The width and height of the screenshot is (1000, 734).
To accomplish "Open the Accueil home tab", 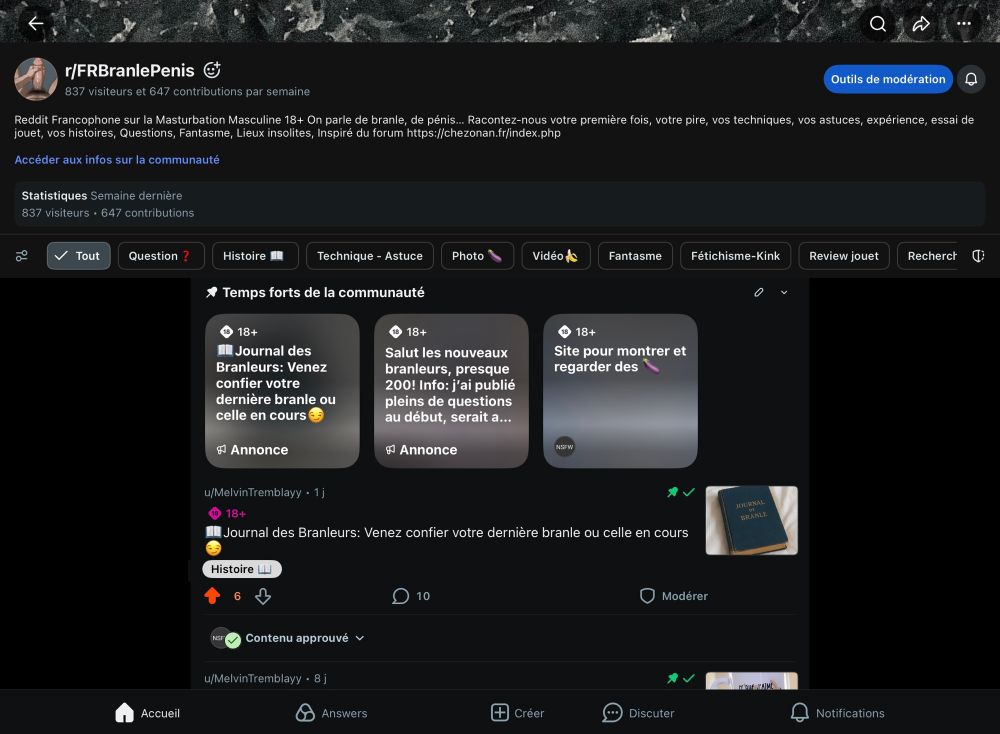I will (x=147, y=712).
